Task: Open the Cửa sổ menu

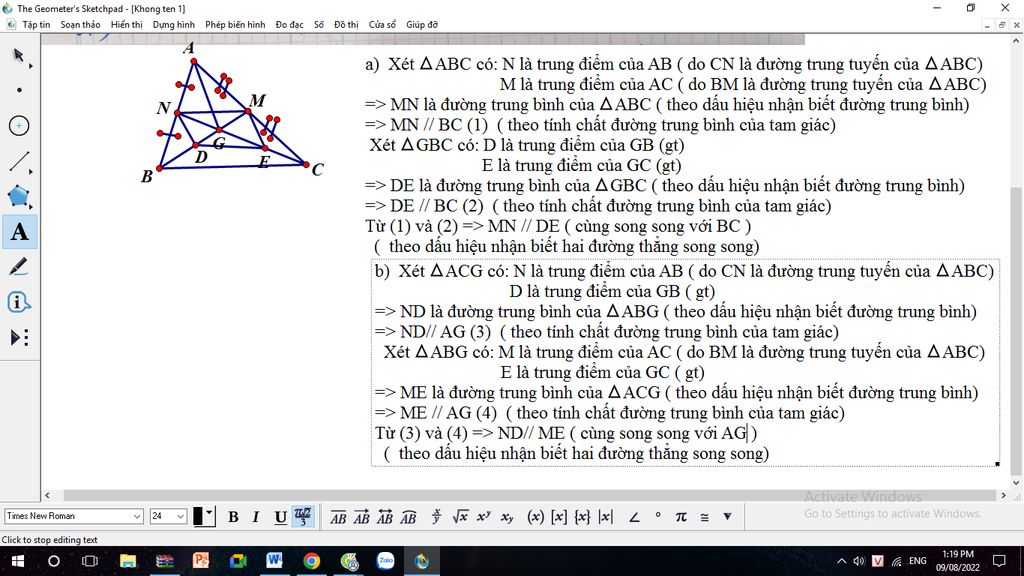Action: (382, 25)
